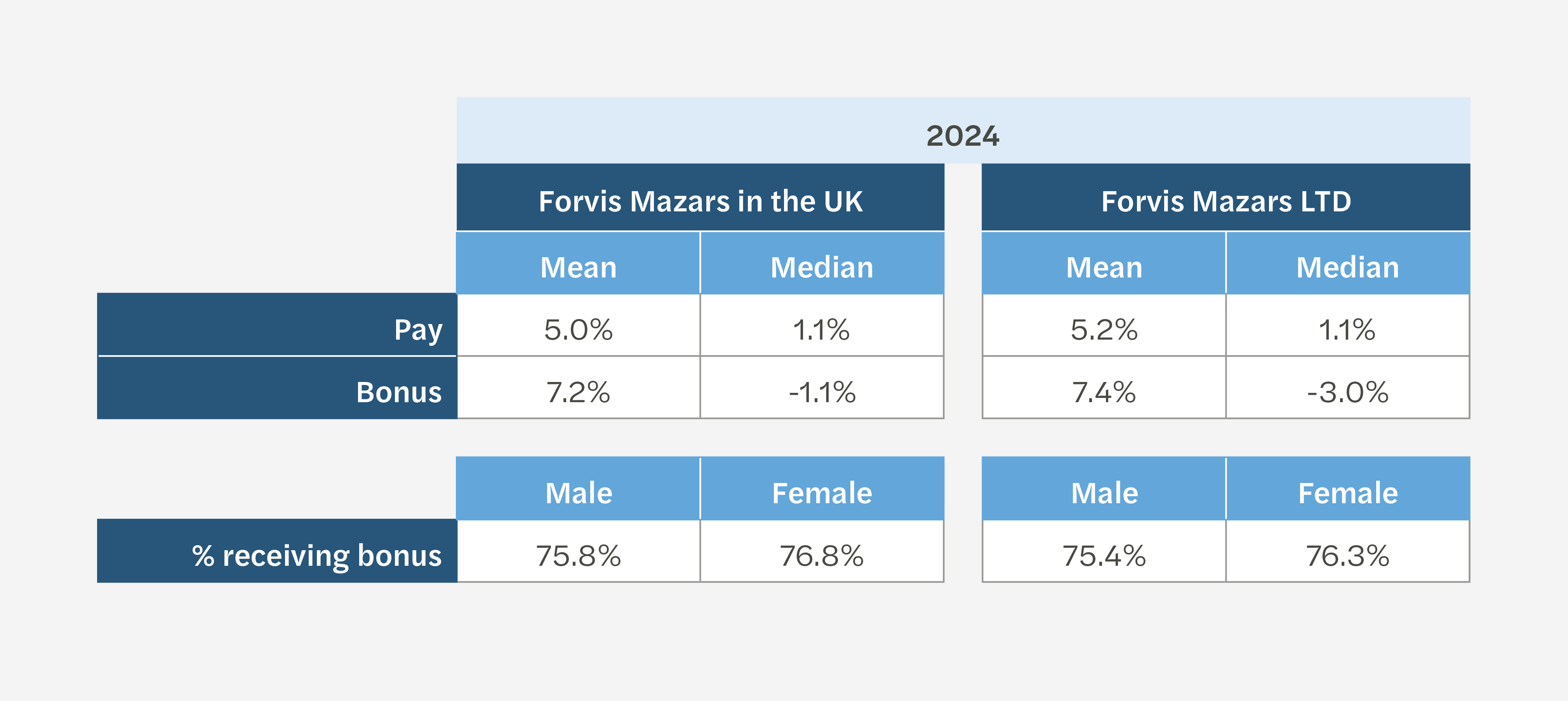This screenshot has height=701, width=1568.
Task: Click the Female header under the UK table
Action: click(822, 492)
